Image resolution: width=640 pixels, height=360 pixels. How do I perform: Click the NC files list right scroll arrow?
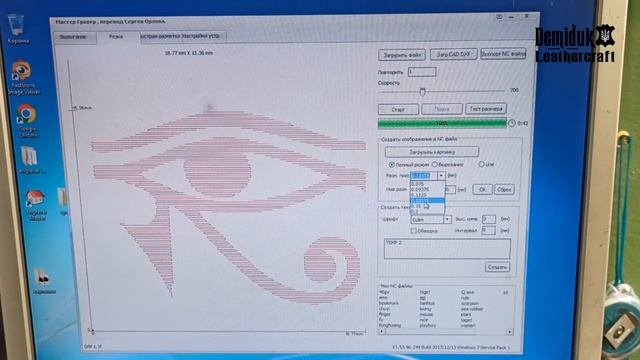pyautogui.click(x=509, y=332)
